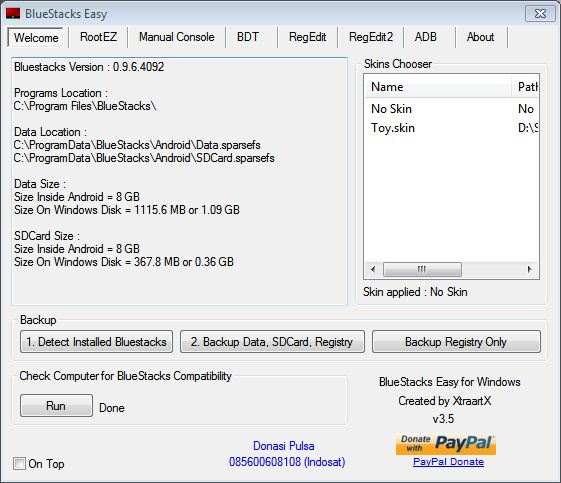
Task: Click the Data.sparsefs path line
Action: click(x=137, y=145)
